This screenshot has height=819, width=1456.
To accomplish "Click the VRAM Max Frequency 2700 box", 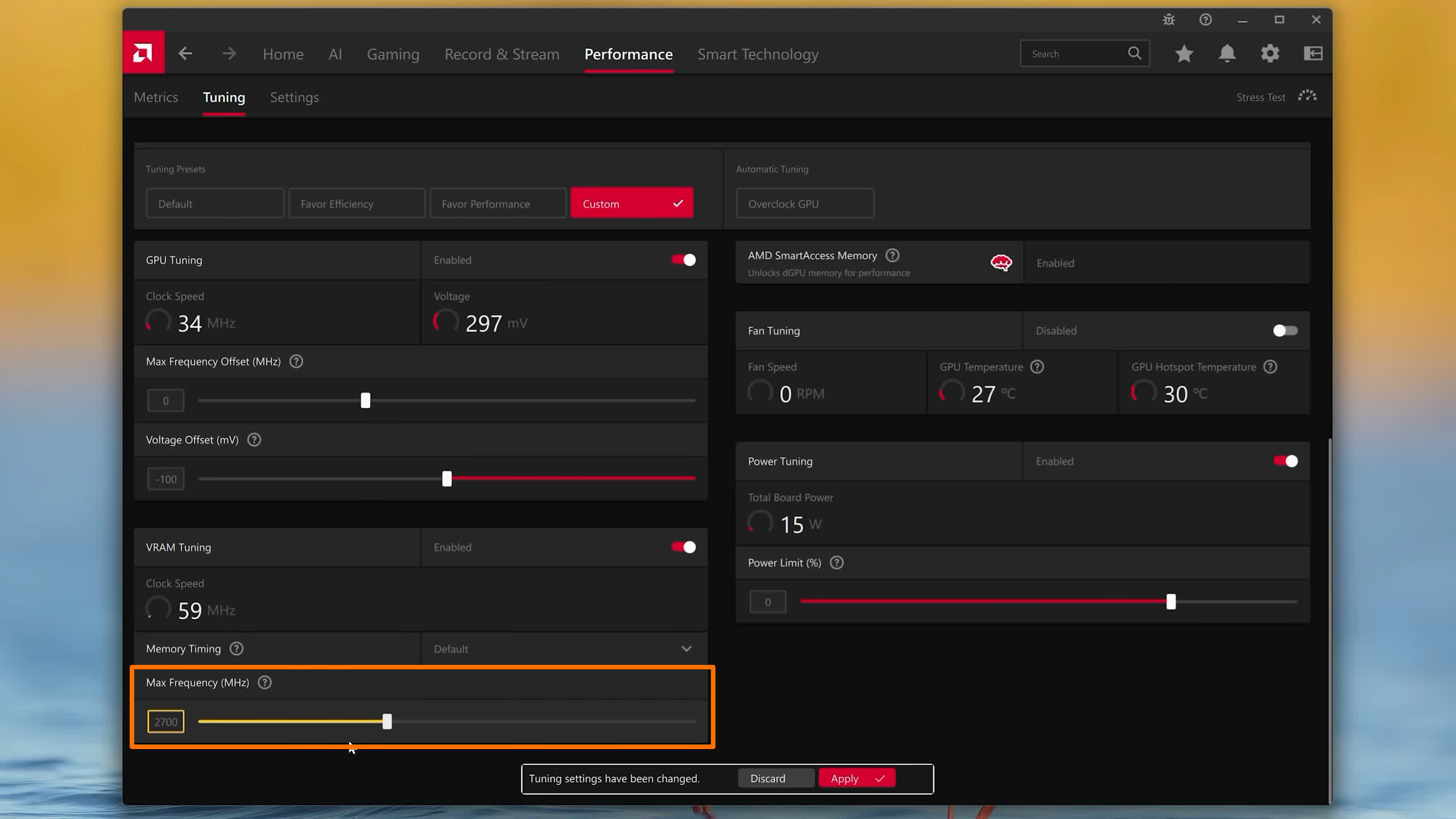I will [x=166, y=722].
